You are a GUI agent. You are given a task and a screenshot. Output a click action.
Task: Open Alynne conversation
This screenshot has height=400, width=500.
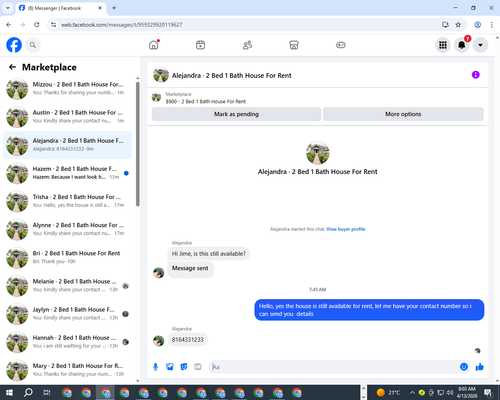67,229
